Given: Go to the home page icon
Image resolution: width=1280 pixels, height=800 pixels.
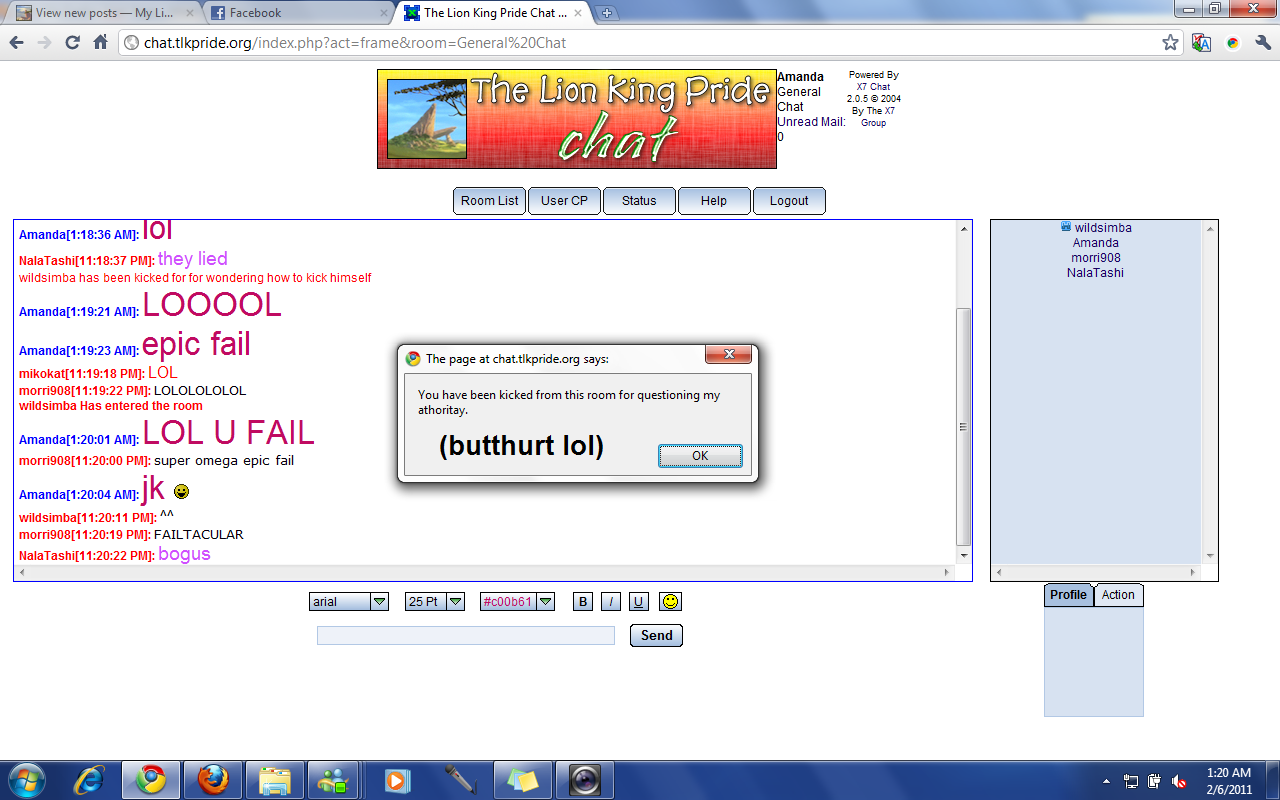Looking at the screenshot, I should [x=100, y=43].
